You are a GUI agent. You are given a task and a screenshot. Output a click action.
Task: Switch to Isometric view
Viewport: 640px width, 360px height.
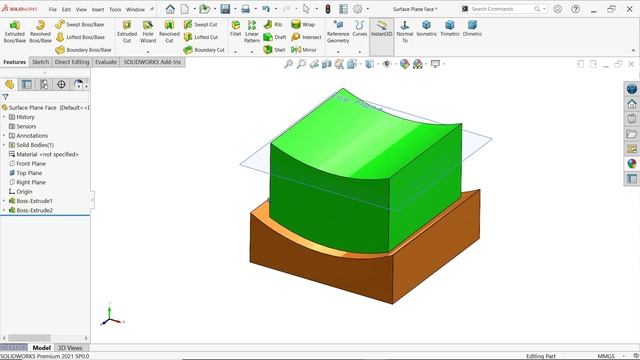427,29
